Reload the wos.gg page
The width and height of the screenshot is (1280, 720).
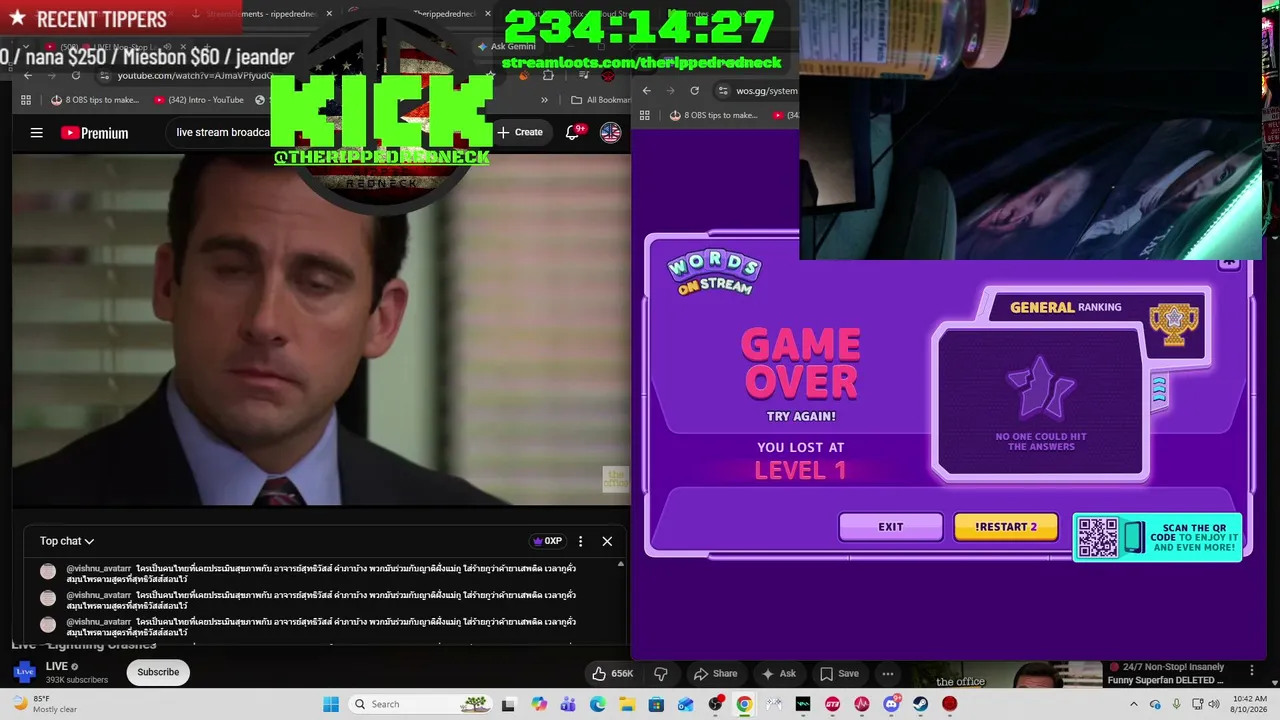(694, 91)
